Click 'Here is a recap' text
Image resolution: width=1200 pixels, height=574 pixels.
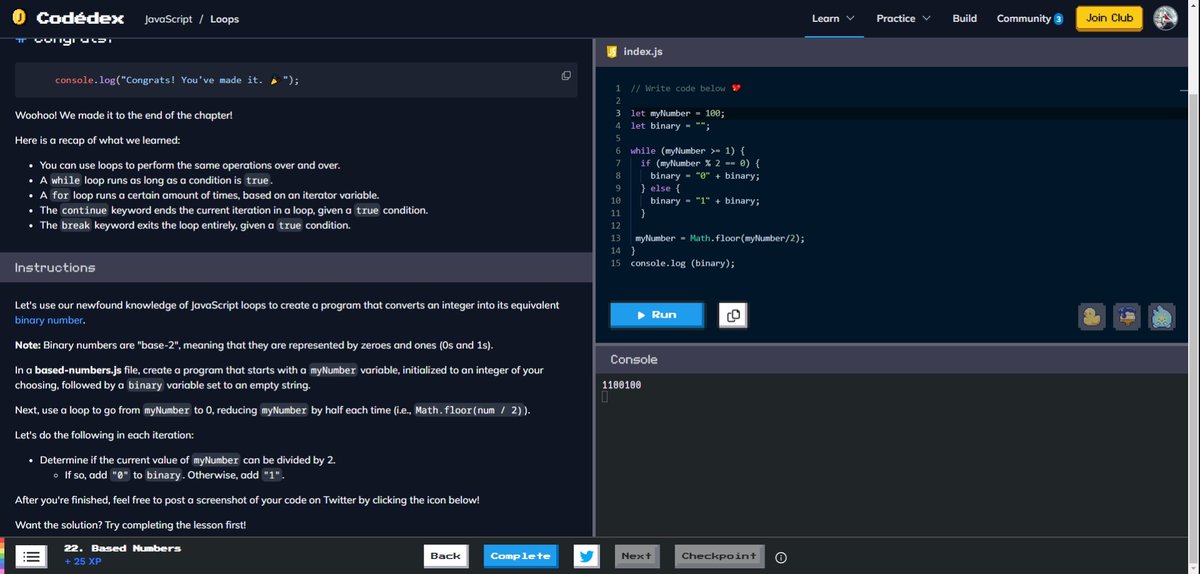[97, 139]
